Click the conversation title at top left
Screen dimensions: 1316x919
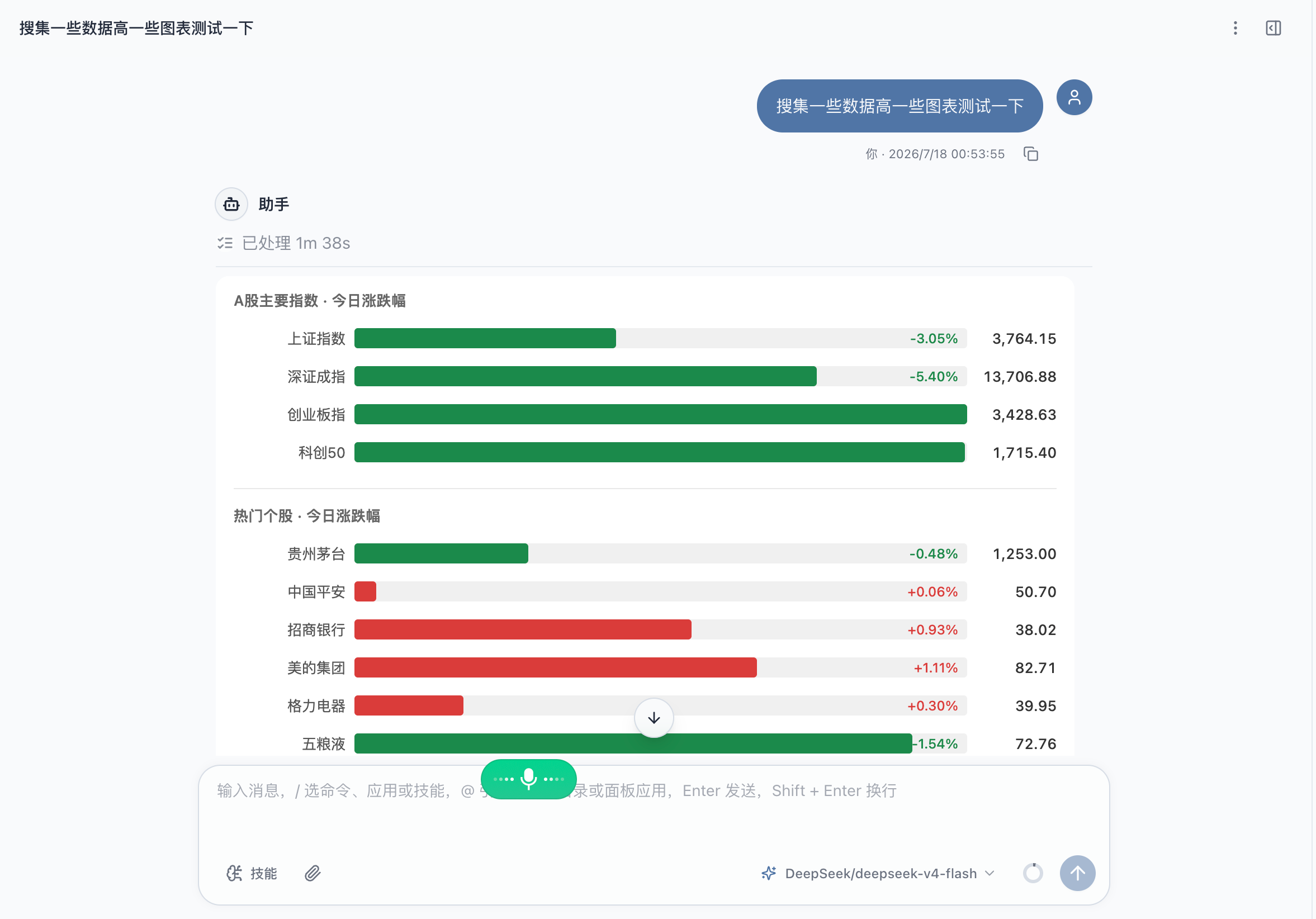(x=136, y=28)
